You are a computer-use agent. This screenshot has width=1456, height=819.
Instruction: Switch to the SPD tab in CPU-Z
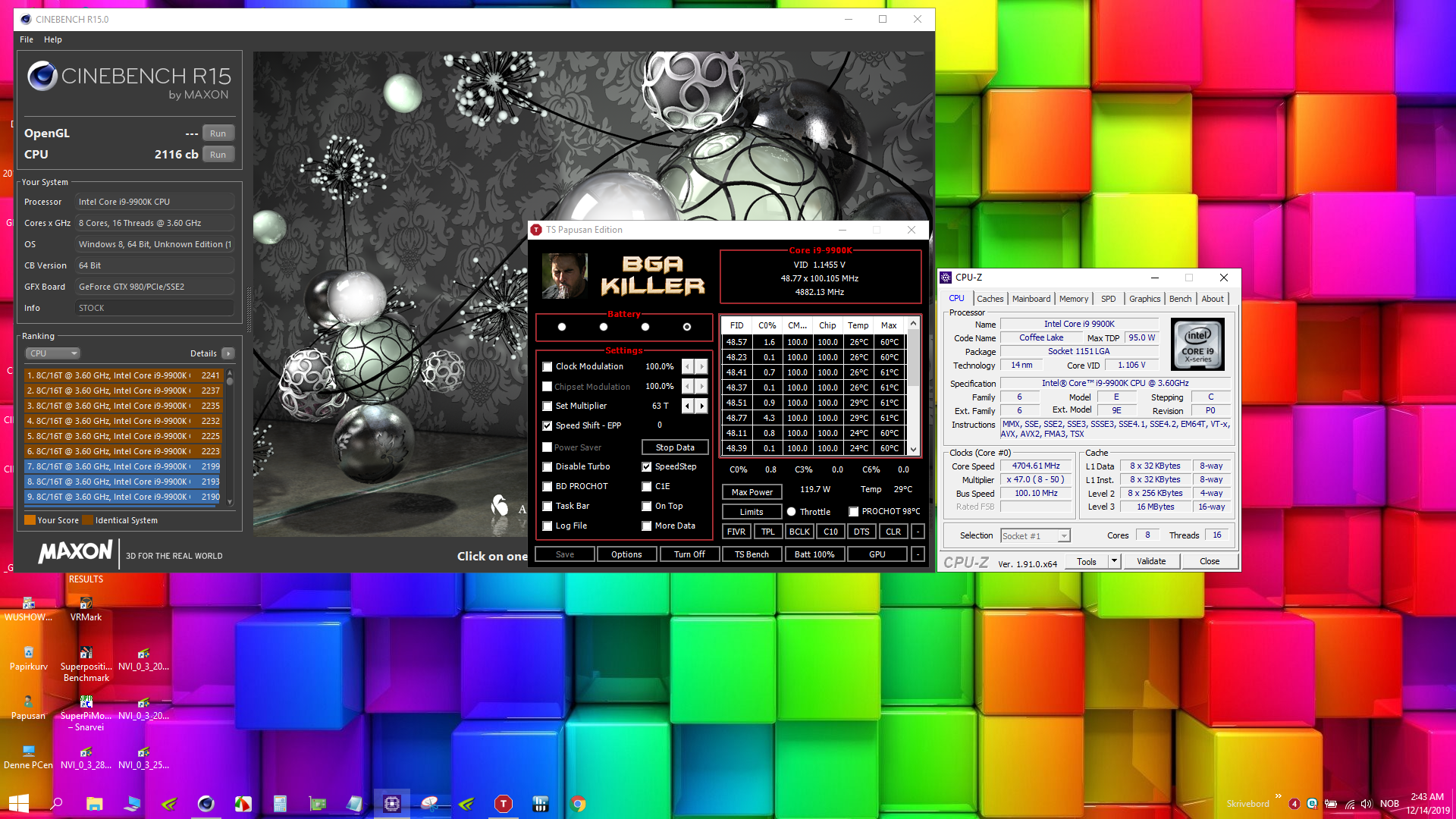coord(1108,299)
